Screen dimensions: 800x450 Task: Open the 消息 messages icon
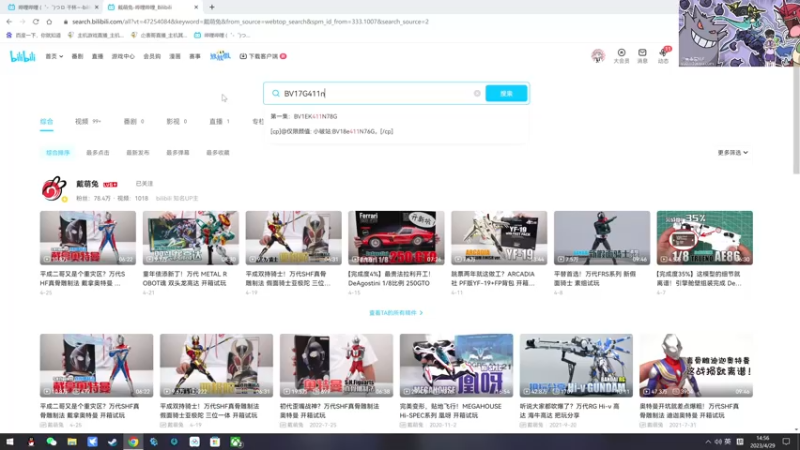[642, 56]
